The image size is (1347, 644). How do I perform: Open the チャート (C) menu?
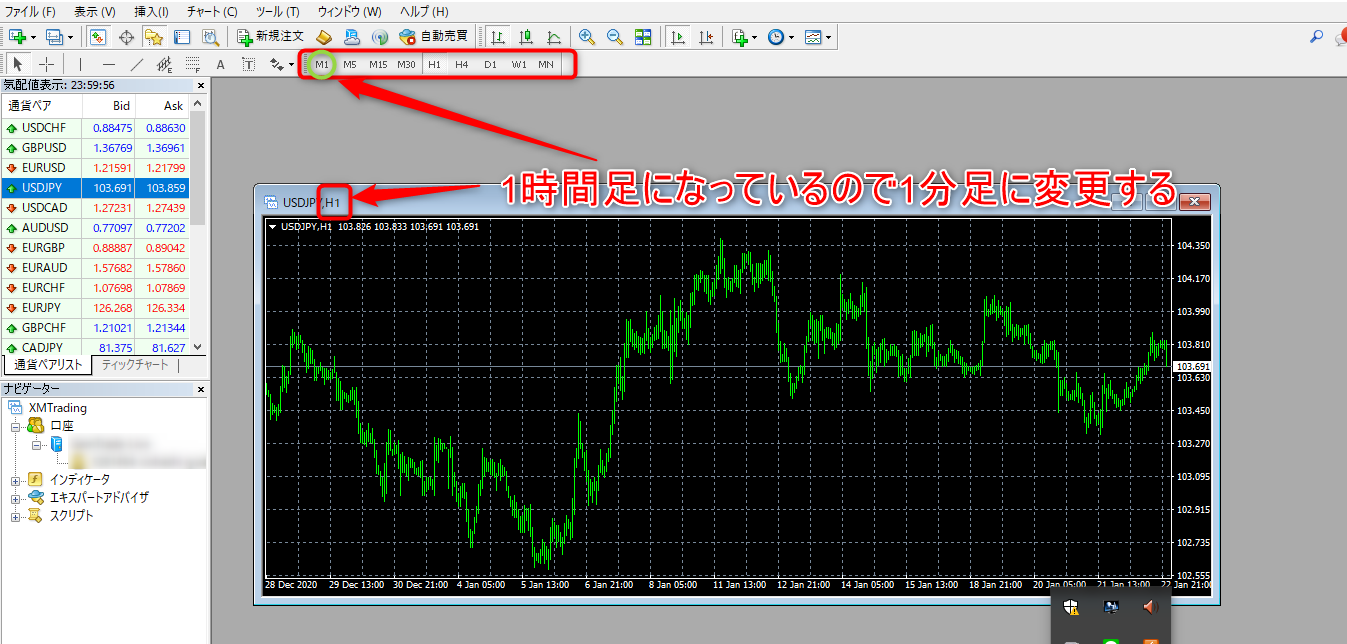click(211, 11)
